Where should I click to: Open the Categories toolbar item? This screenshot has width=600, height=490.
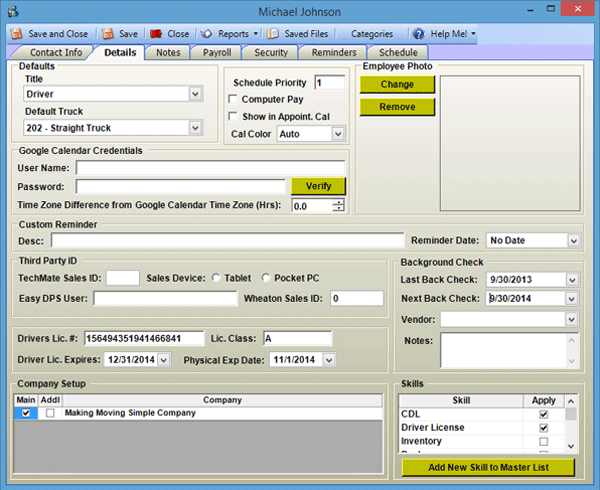coord(372,34)
